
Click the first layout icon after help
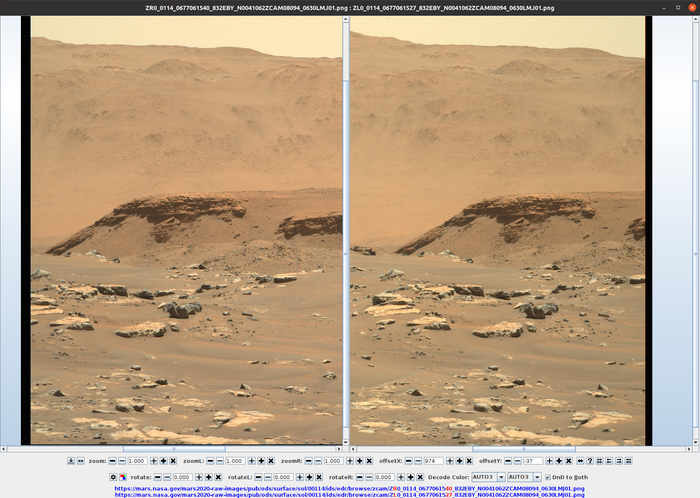600,461
